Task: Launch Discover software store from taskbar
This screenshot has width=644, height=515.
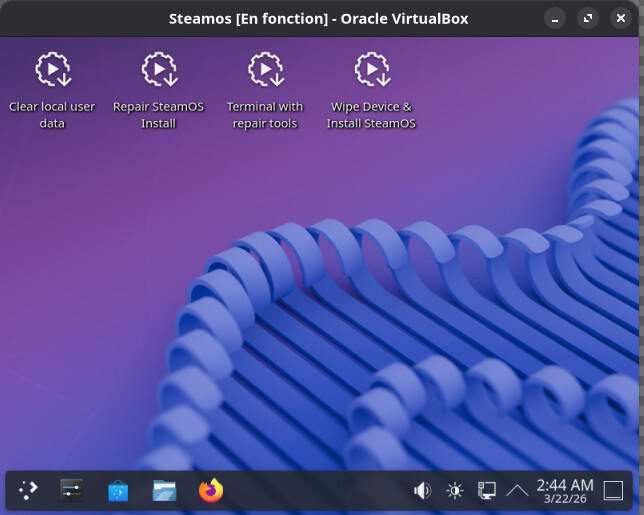Action: point(118,490)
